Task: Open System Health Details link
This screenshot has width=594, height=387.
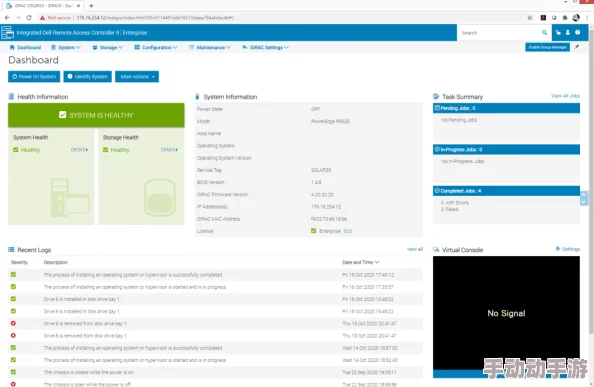Action: point(79,150)
